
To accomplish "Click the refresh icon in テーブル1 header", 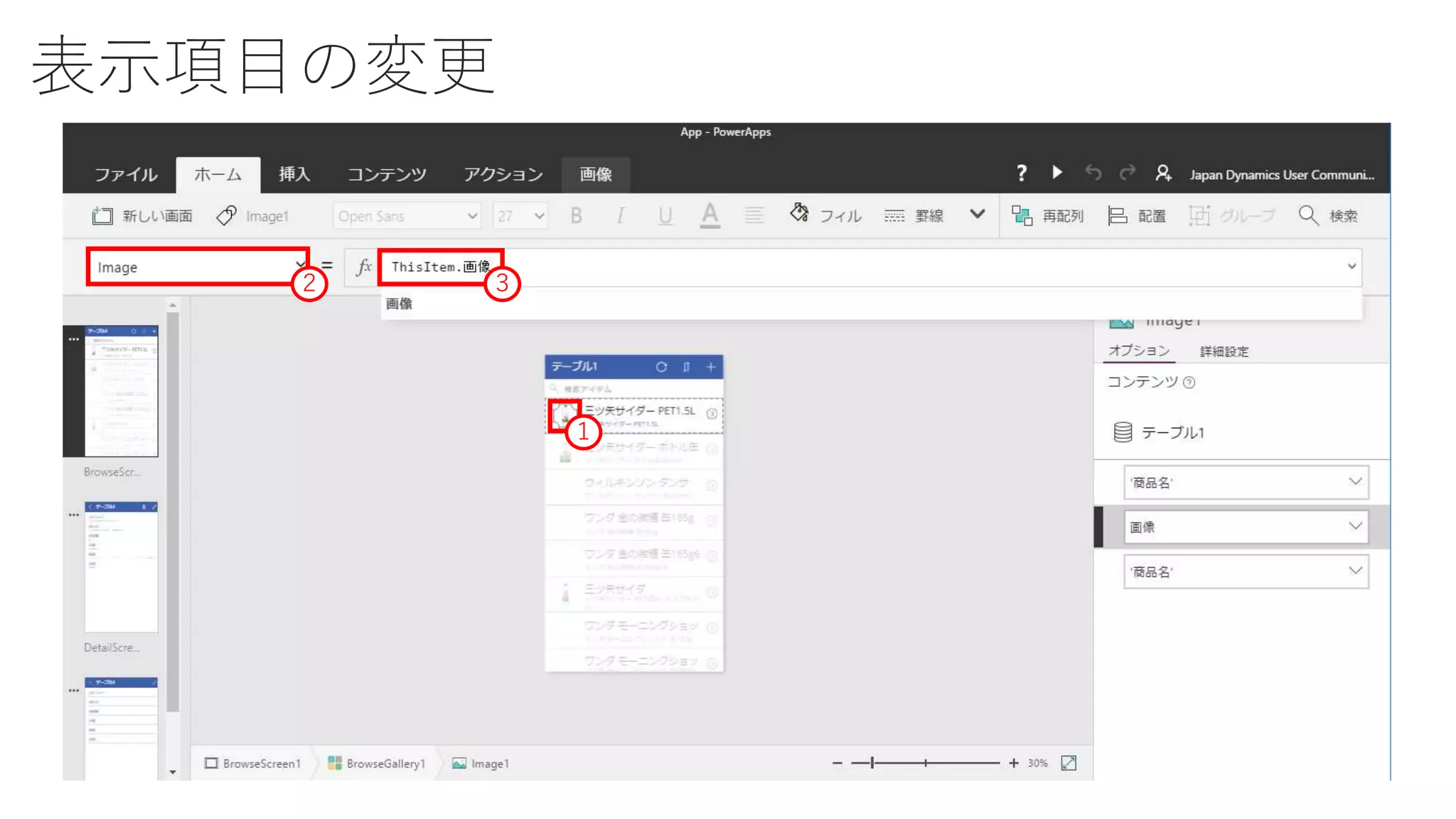I will coord(662,367).
